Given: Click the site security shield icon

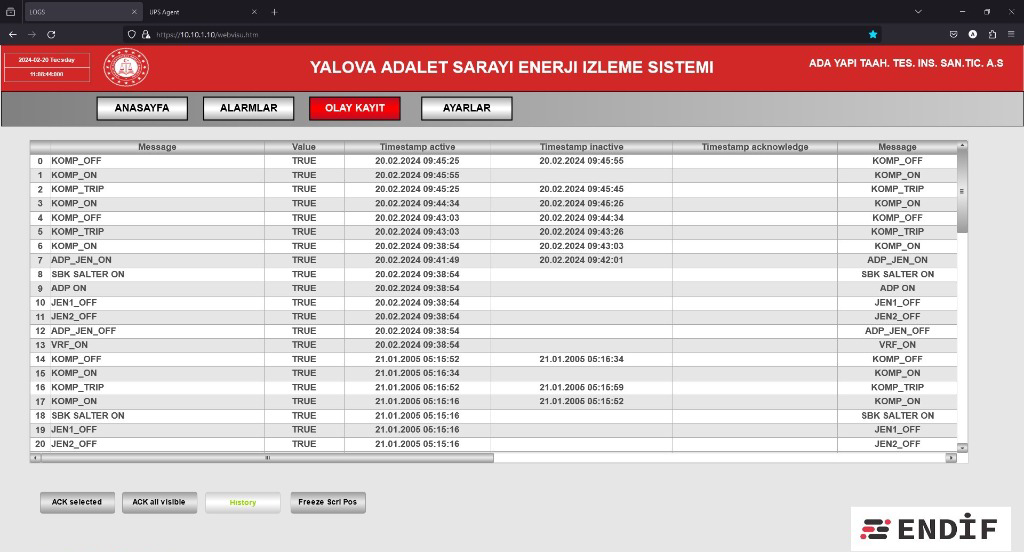Looking at the screenshot, I should (132, 35).
